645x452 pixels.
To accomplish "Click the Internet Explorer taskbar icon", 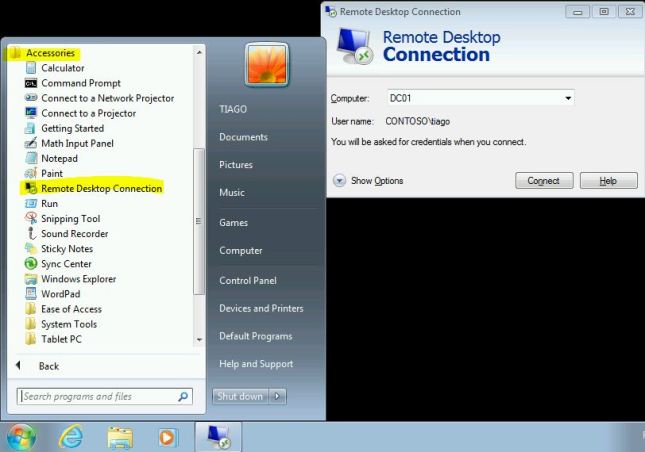I will pyautogui.click(x=71, y=436).
